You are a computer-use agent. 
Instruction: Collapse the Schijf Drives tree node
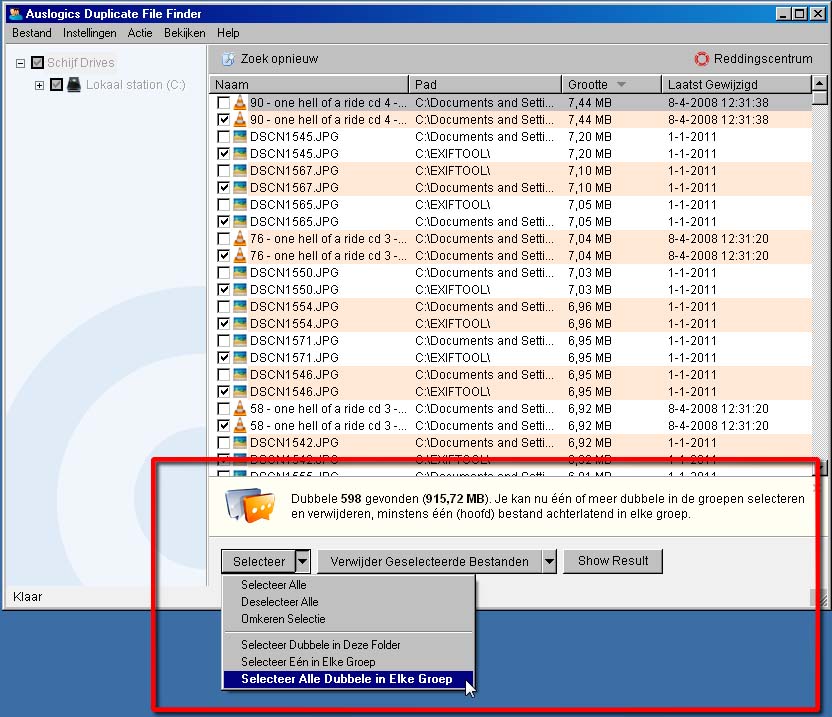[20, 63]
